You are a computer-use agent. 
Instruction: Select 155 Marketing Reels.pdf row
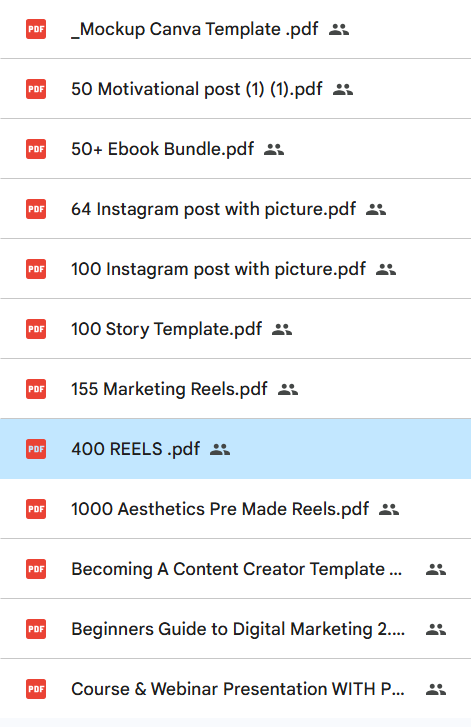click(236, 389)
